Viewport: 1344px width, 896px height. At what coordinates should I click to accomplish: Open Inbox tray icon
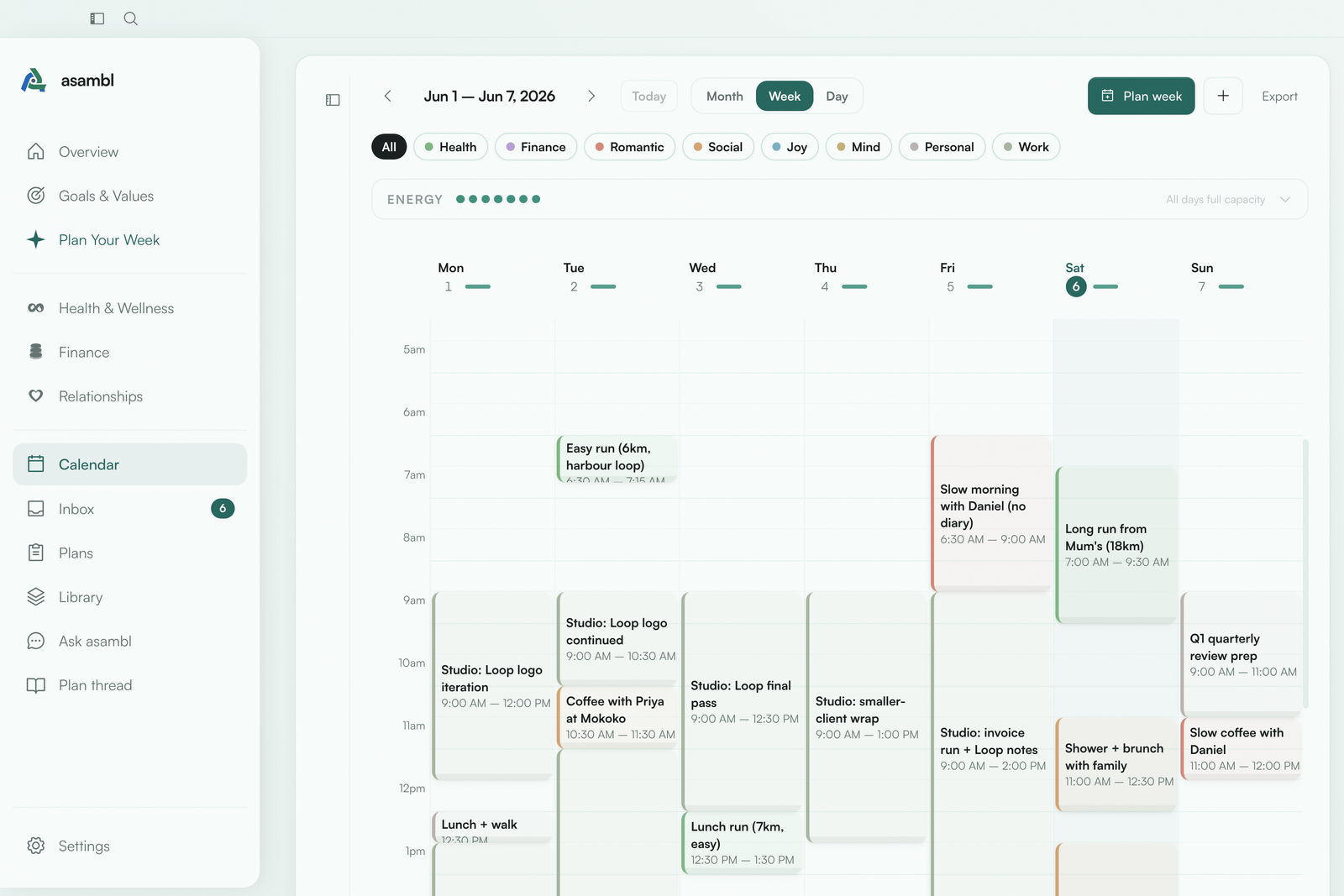[35, 509]
